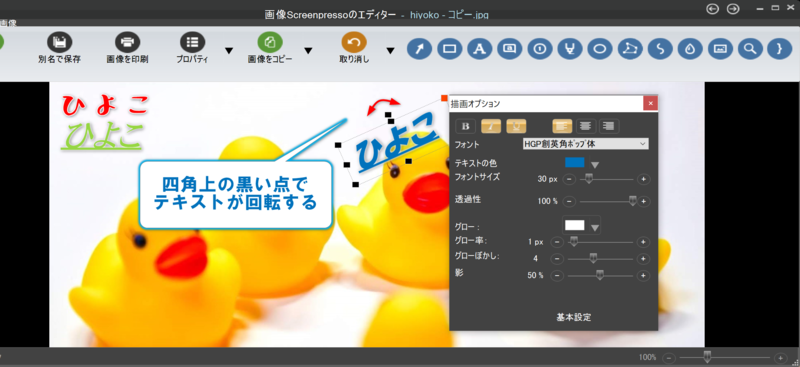The height and width of the screenshot is (367, 800).
Task: Click the 別名で保存 save-as icon
Action: (x=59, y=42)
